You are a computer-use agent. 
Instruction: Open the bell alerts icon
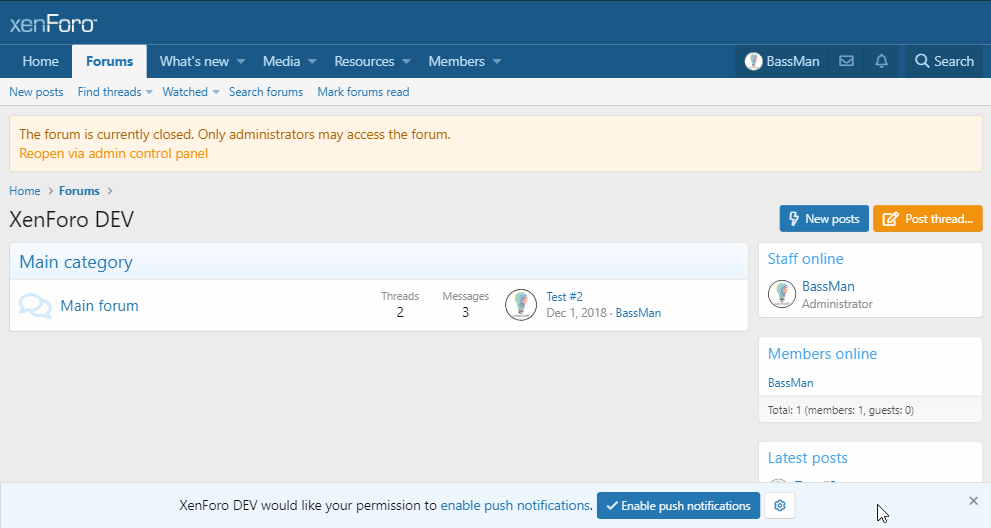(881, 61)
